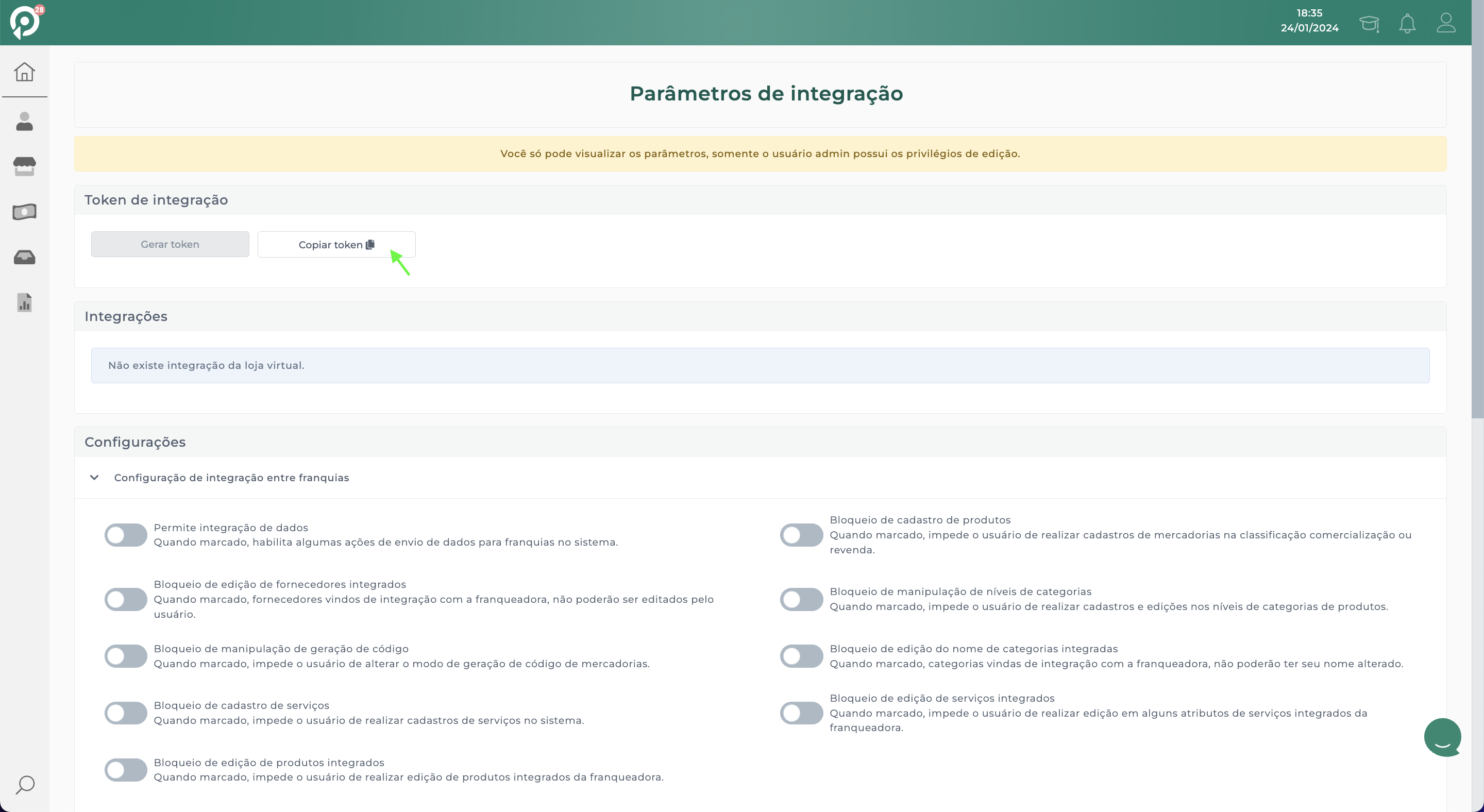This screenshot has height=812, width=1484.
Task: Open the inbox/stock sidebar icon
Action: pos(24,257)
